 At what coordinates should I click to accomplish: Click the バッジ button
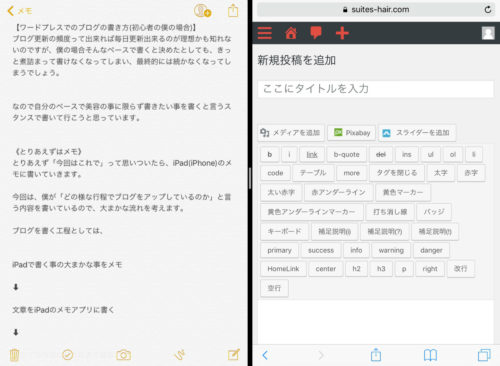tap(434, 212)
